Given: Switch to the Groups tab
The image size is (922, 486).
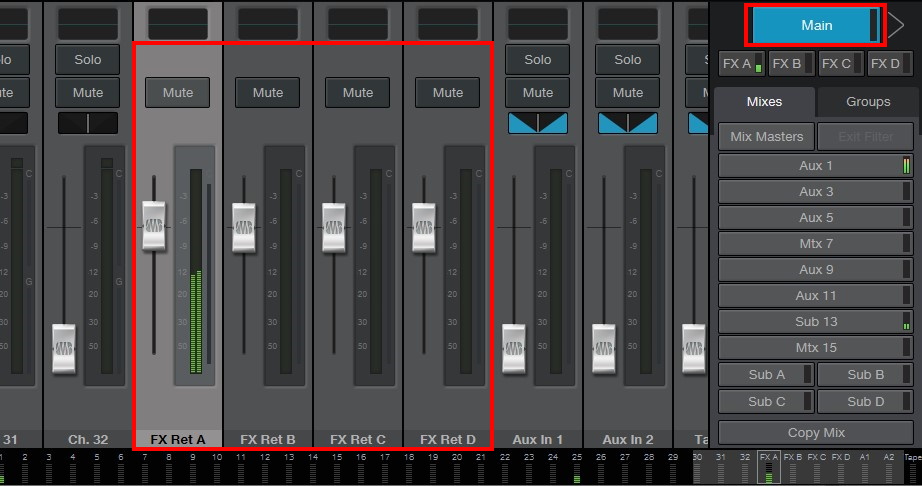Looking at the screenshot, I should [868, 102].
